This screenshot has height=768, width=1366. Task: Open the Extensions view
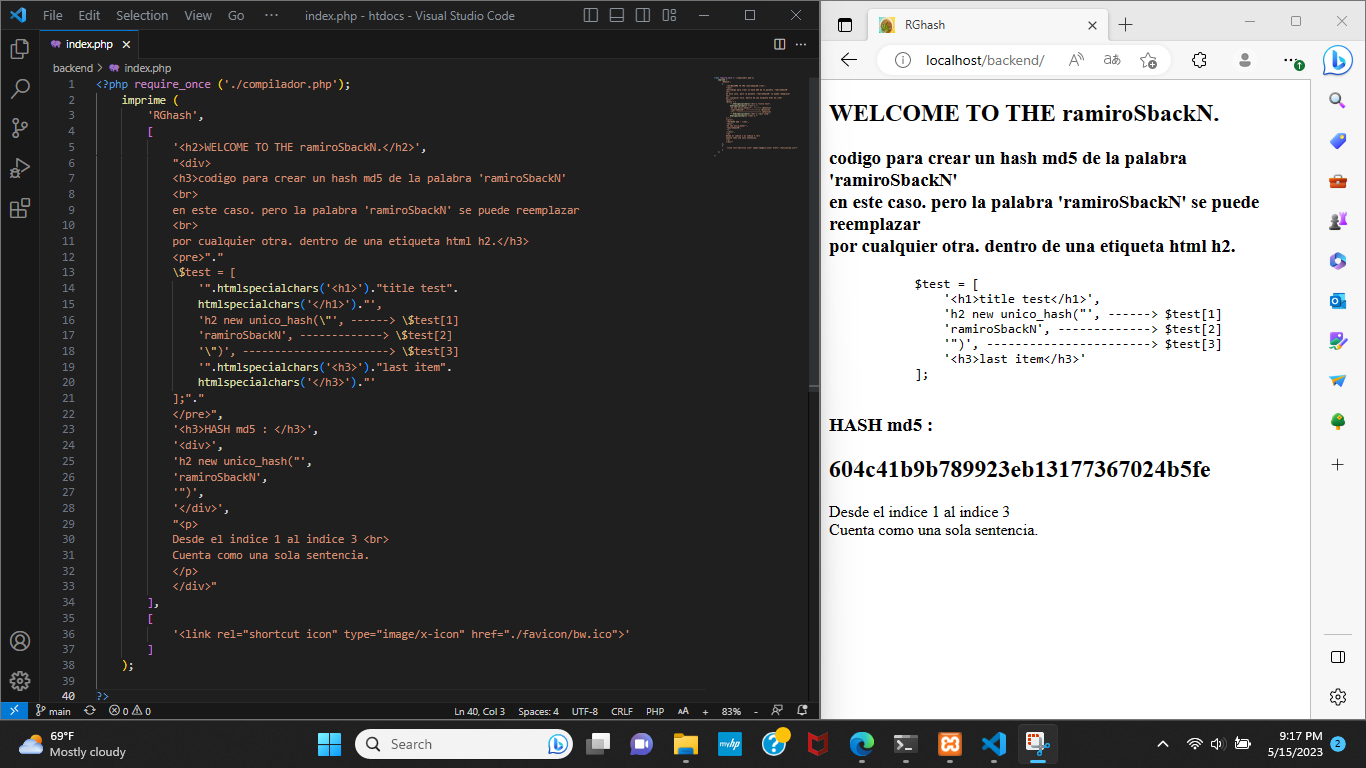point(19,208)
